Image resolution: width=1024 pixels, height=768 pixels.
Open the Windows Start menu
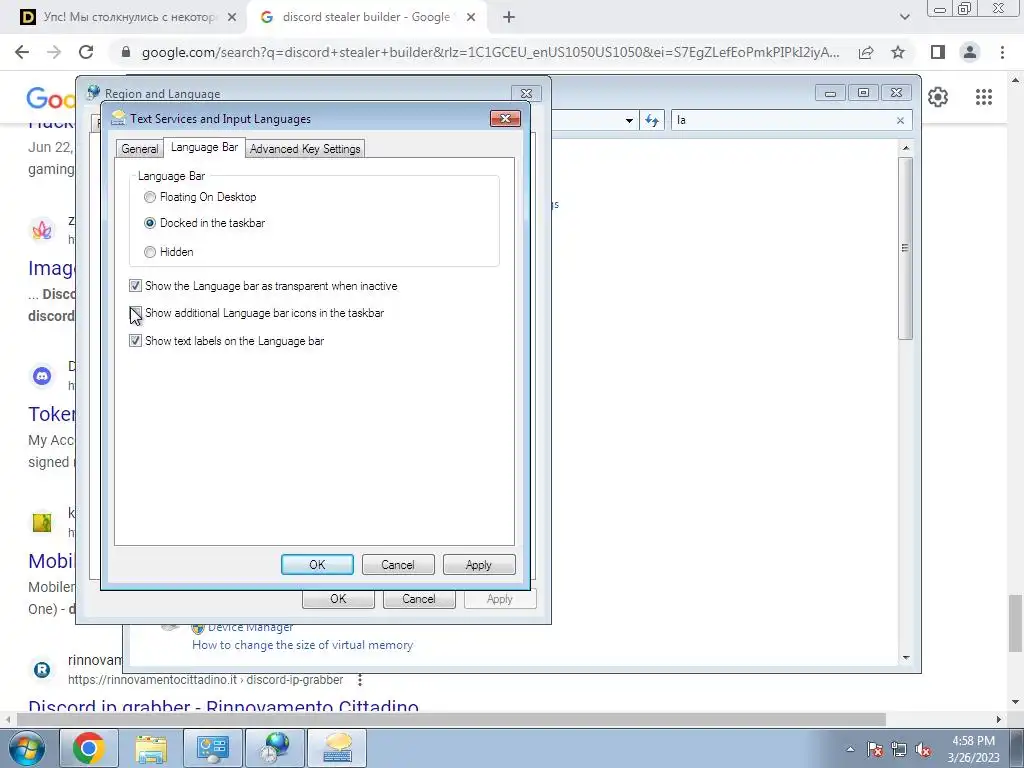pos(27,748)
